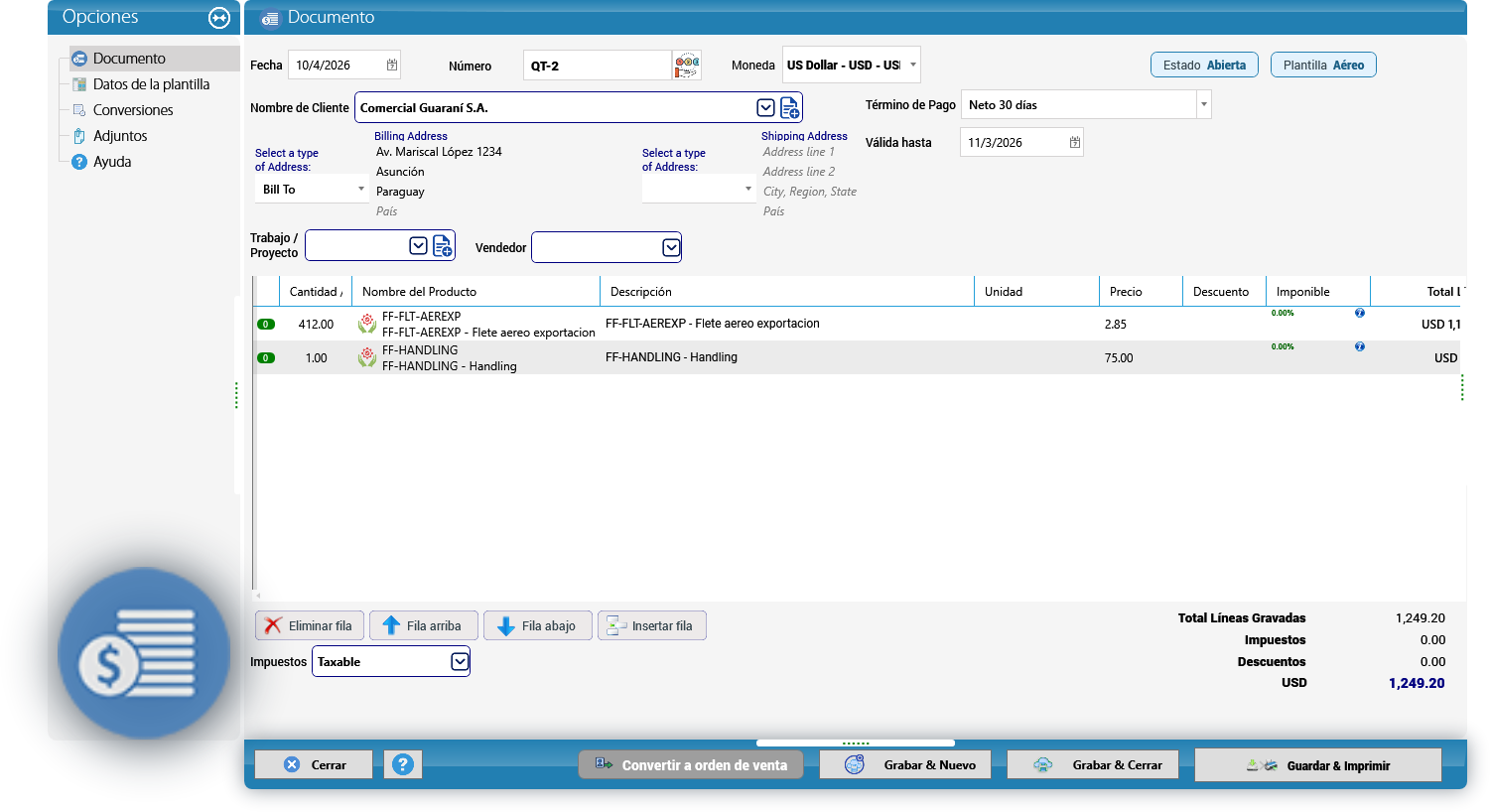The image size is (1490, 812).
Task: Click the Opciones panel collapse arrows icon
Action: (x=219, y=18)
